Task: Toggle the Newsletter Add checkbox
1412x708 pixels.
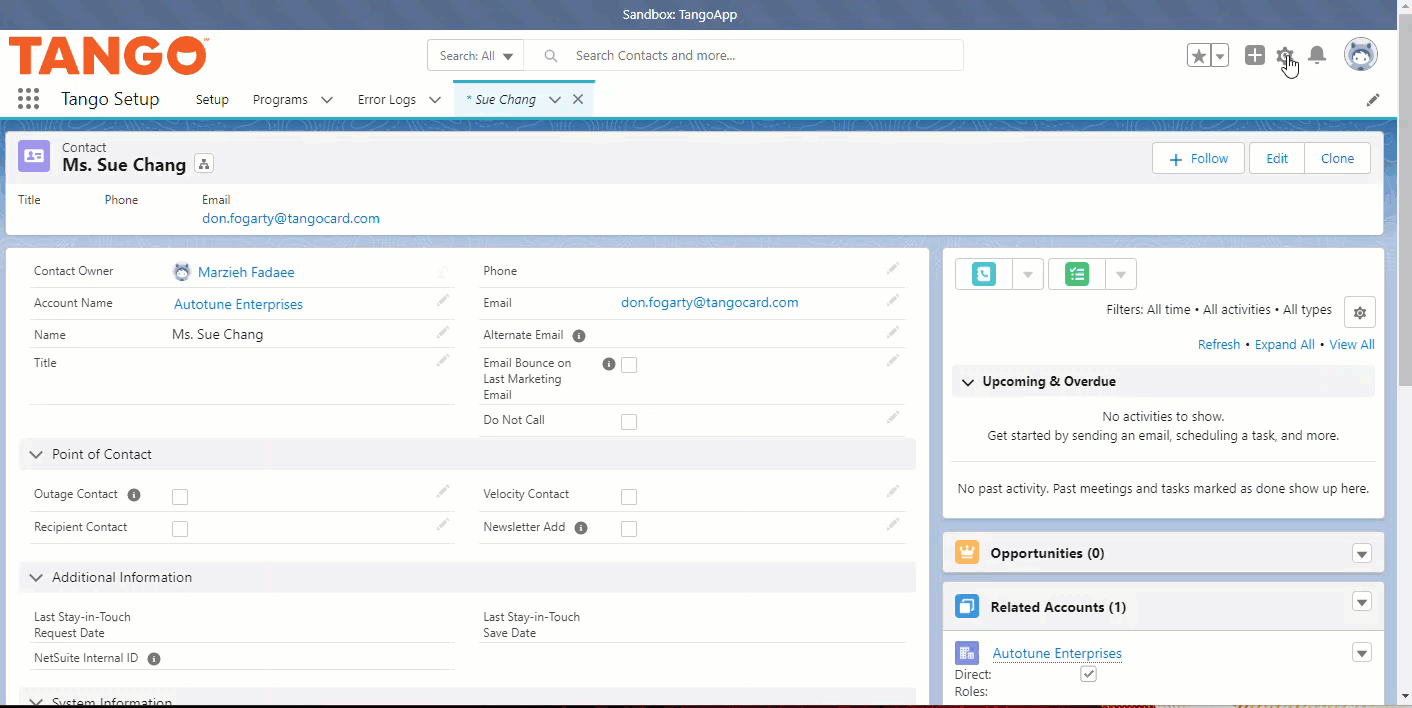Action: 629,529
